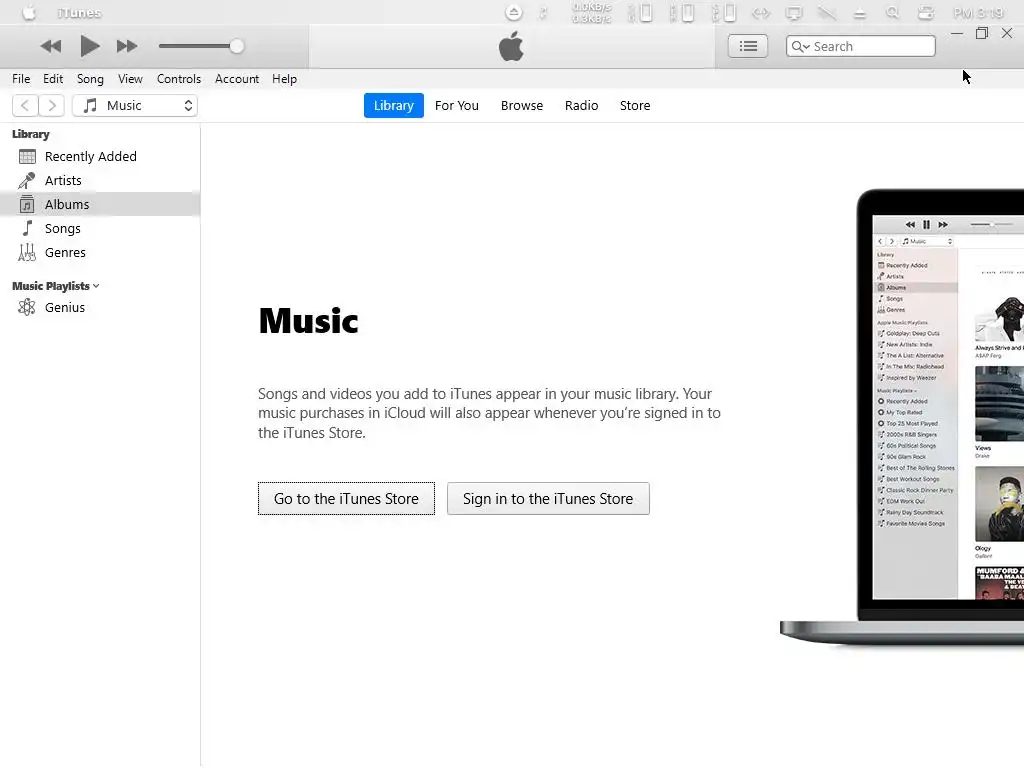Click Sign in to the iTunes Store button
The width and height of the screenshot is (1024, 768).
click(x=548, y=498)
